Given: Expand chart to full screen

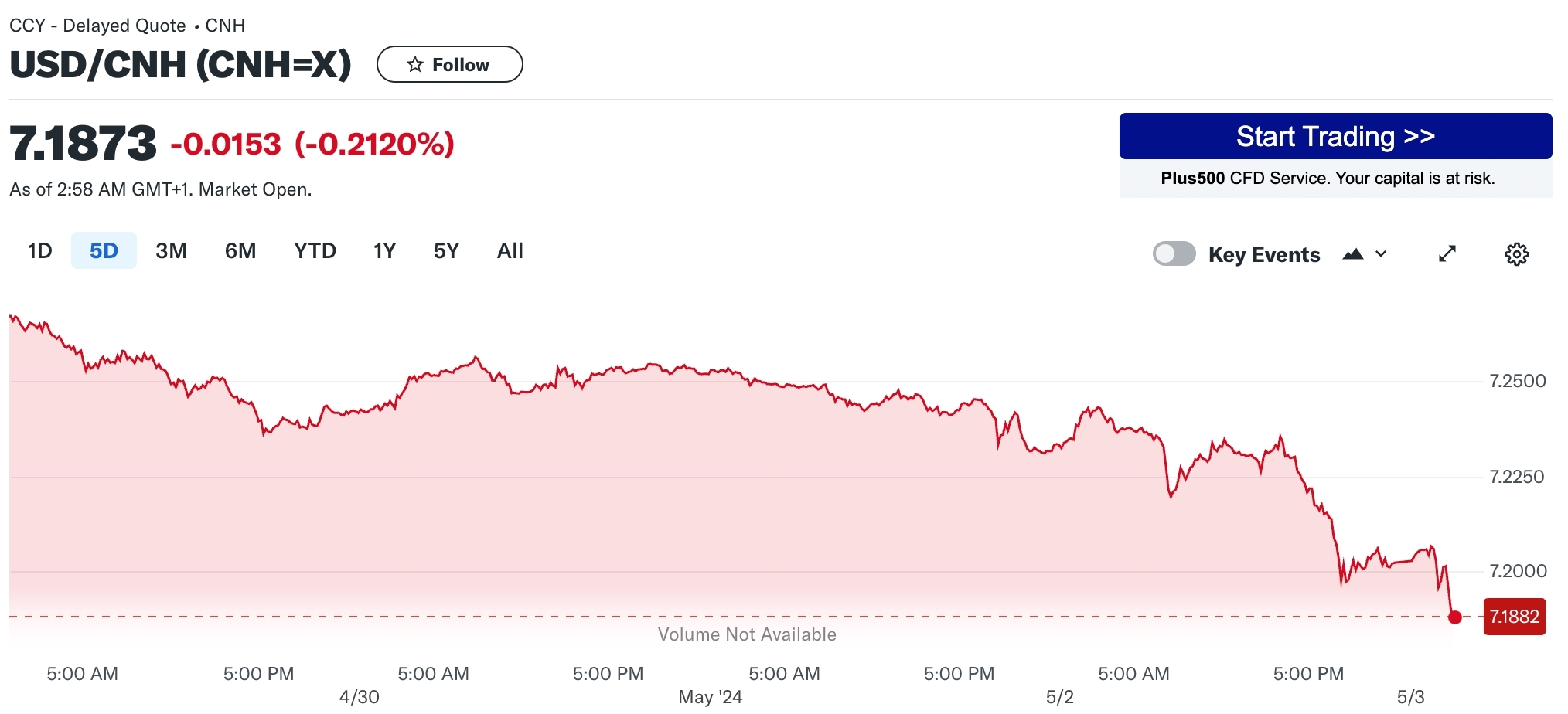Looking at the screenshot, I should (x=1447, y=254).
